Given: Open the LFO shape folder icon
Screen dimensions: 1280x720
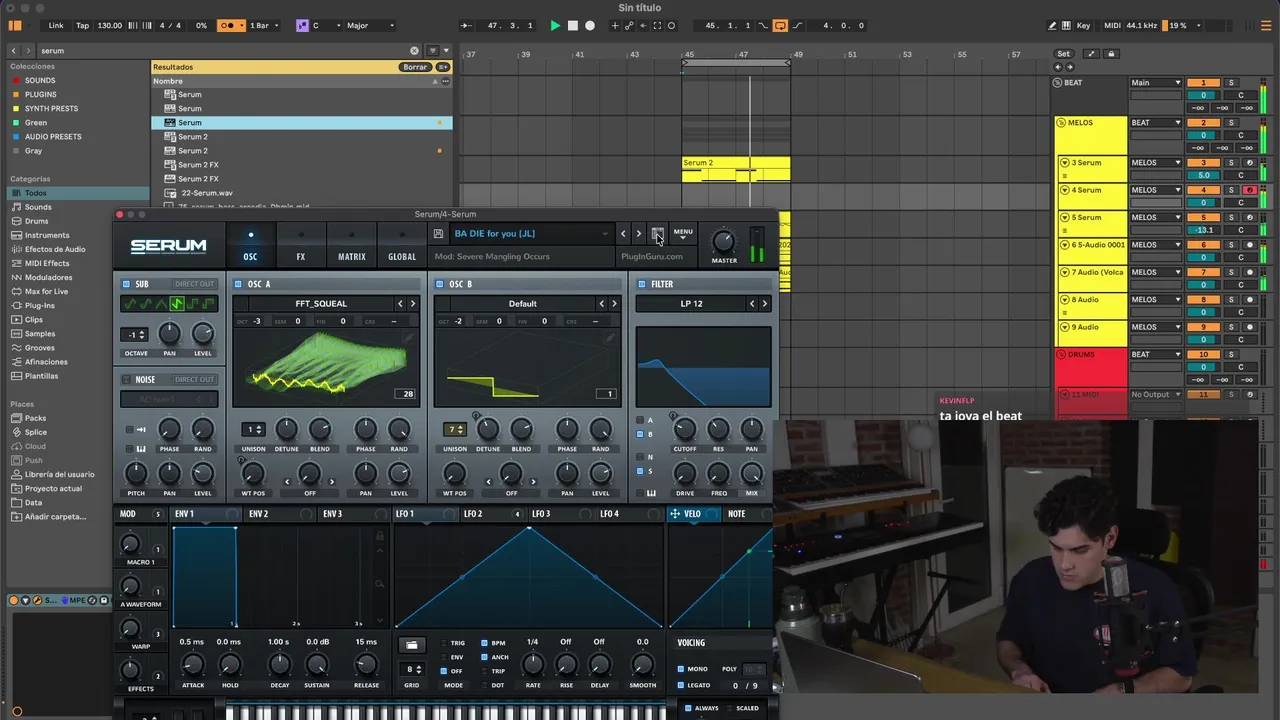Looking at the screenshot, I should [411, 645].
